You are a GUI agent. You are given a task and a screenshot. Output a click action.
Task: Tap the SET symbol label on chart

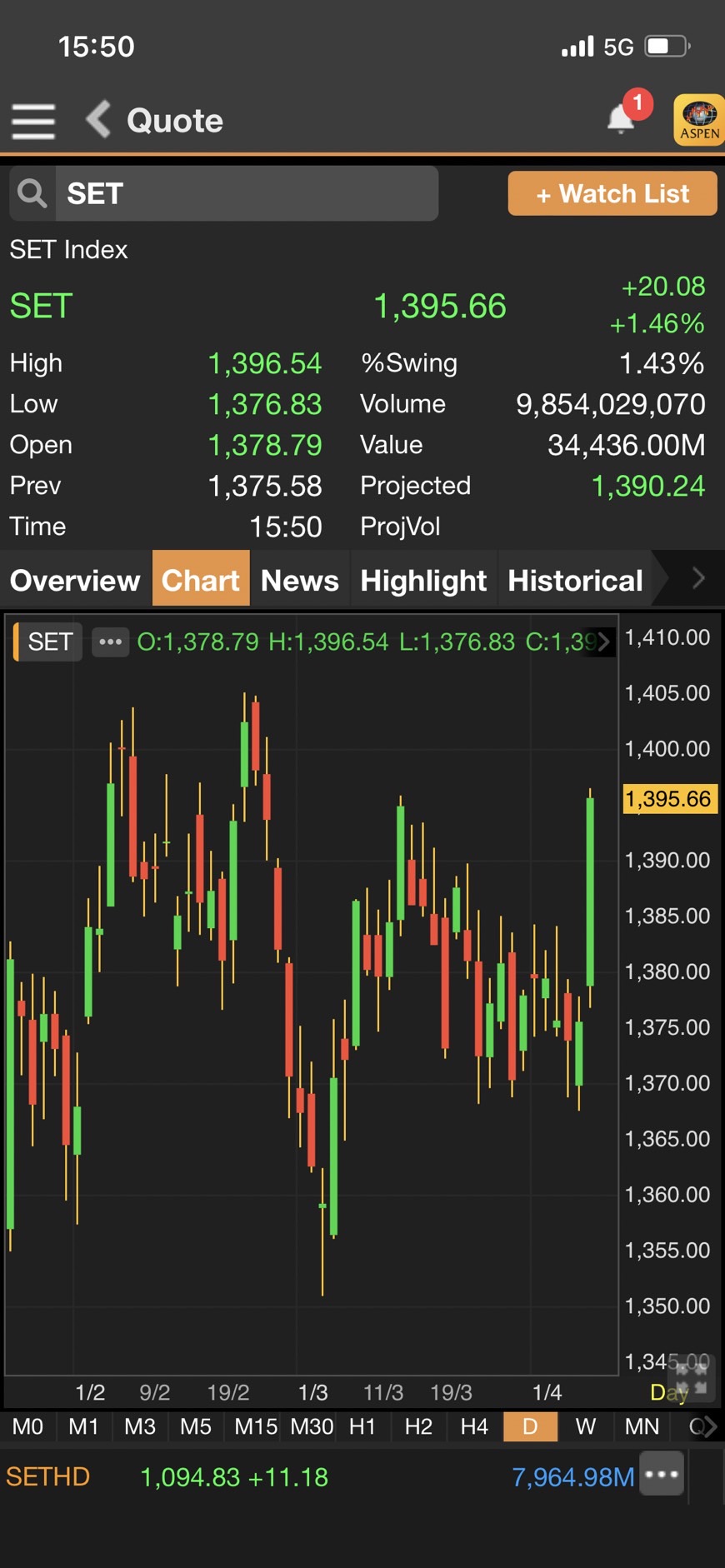pos(50,642)
